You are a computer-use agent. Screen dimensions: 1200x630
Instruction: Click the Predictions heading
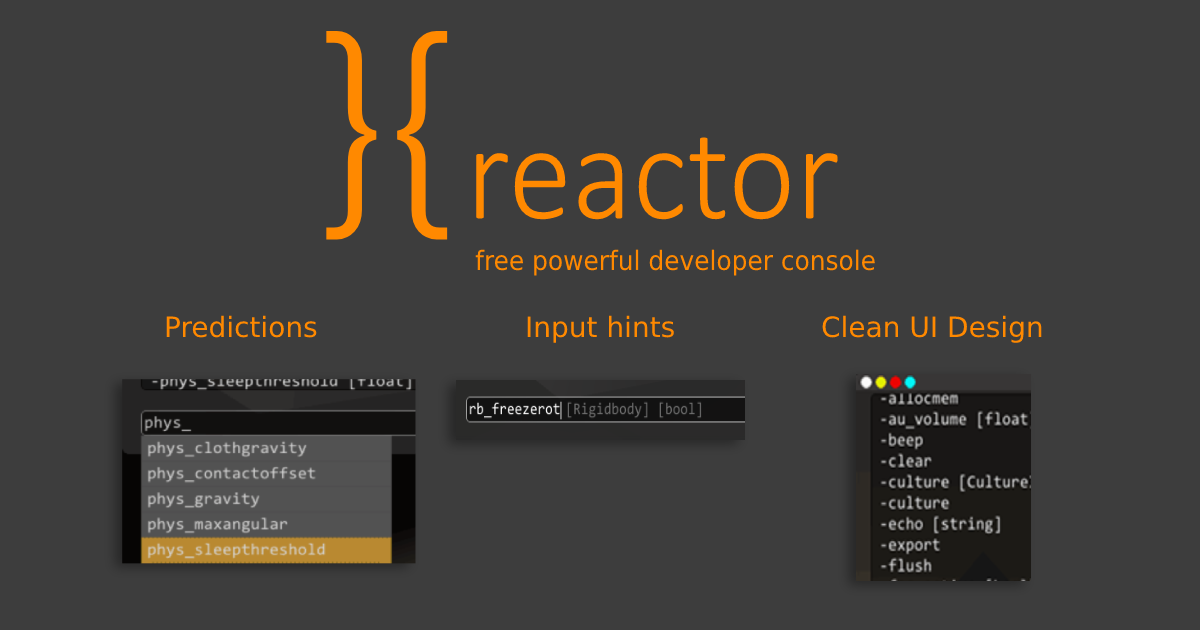(240, 327)
